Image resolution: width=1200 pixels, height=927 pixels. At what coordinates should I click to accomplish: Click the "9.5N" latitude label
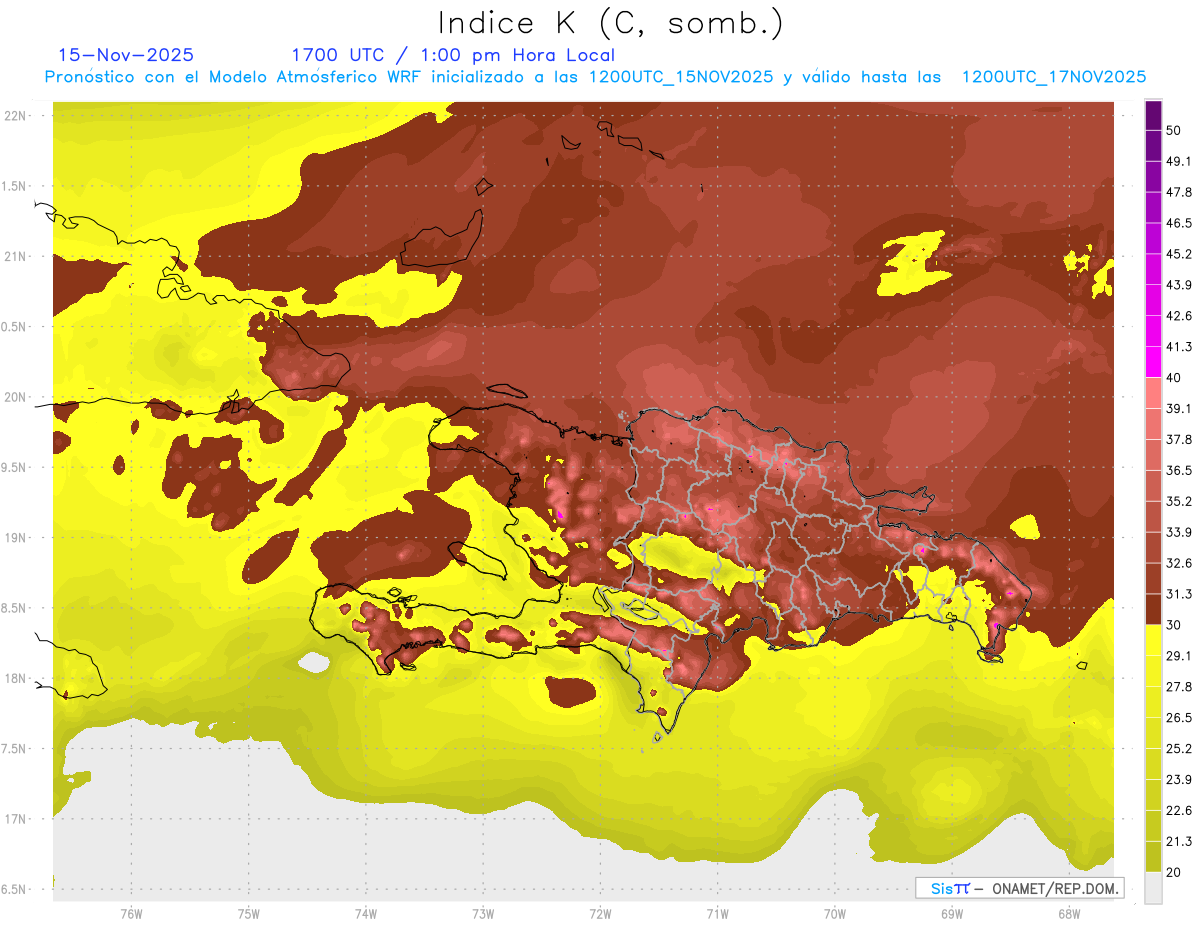point(16,468)
